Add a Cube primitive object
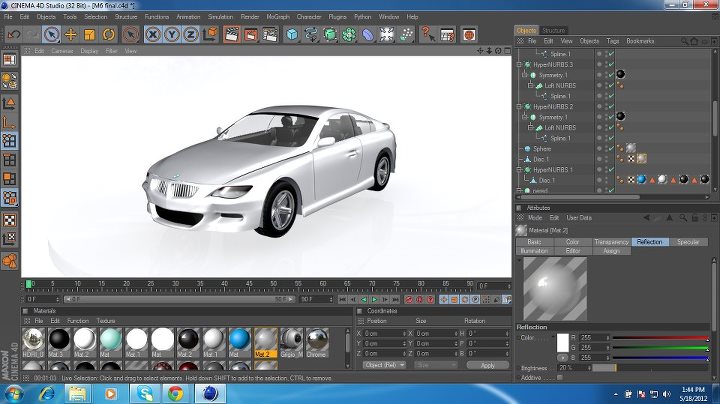The image size is (720, 404). (x=292, y=34)
